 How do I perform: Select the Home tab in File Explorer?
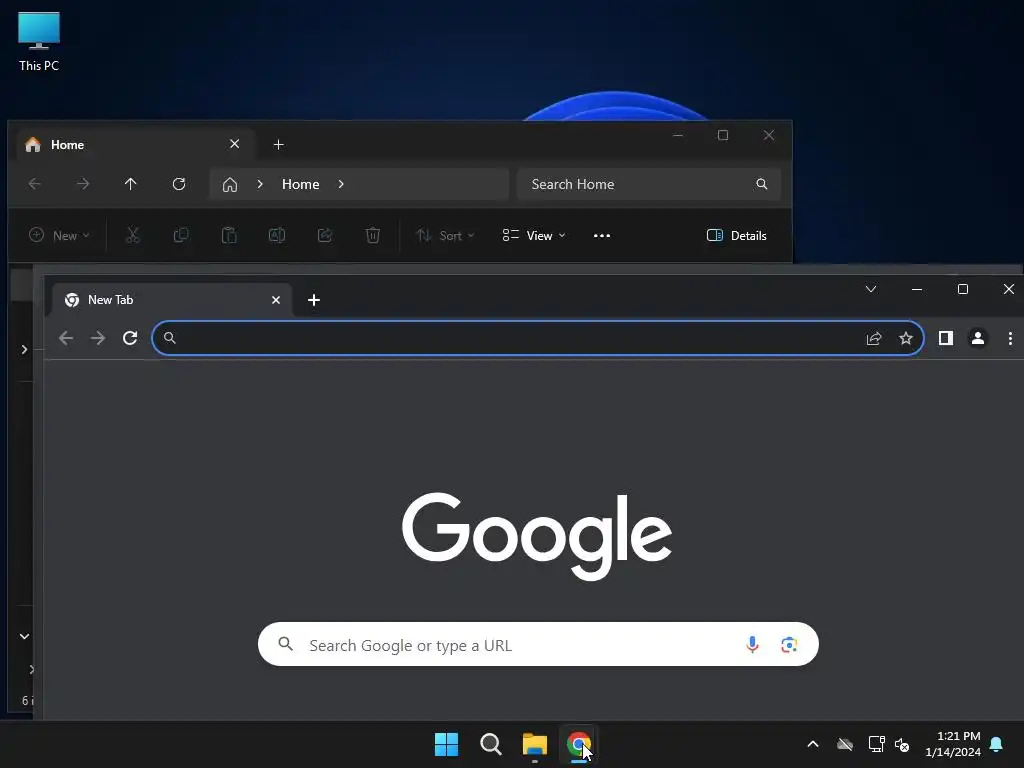point(134,144)
